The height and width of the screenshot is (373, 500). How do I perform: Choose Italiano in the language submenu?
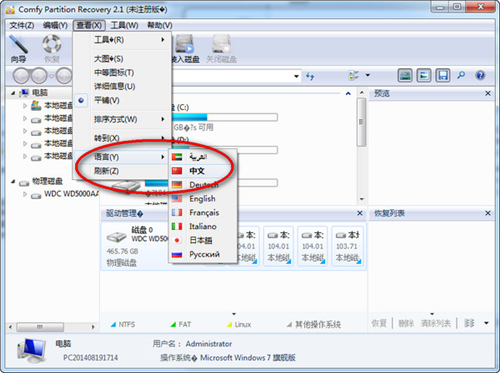(x=203, y=226)
